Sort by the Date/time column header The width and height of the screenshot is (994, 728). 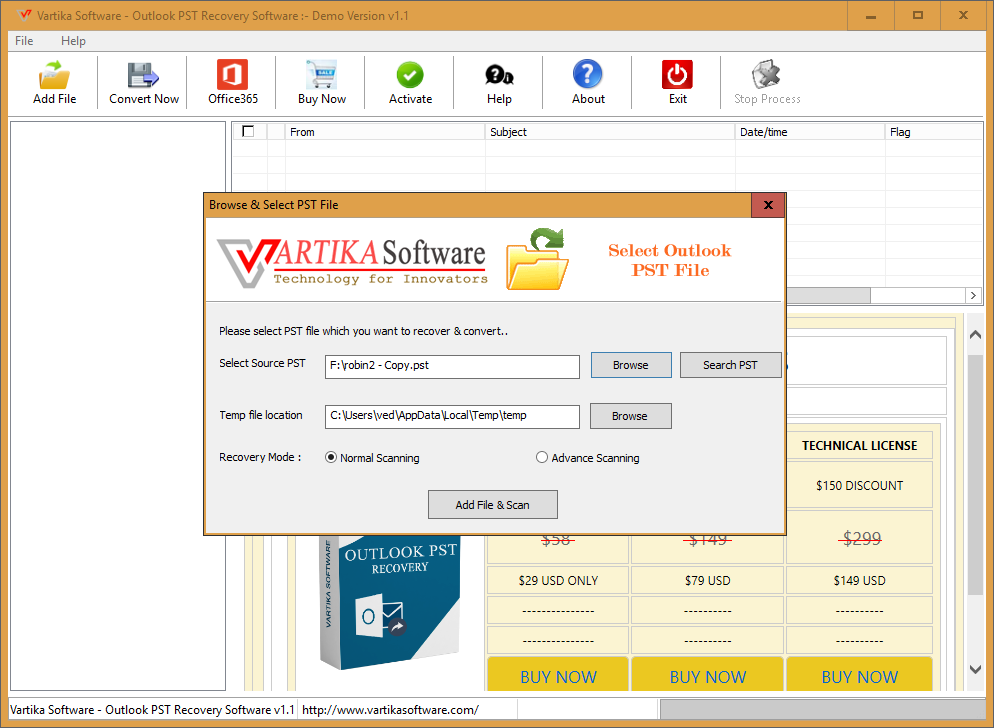(810, 132)
